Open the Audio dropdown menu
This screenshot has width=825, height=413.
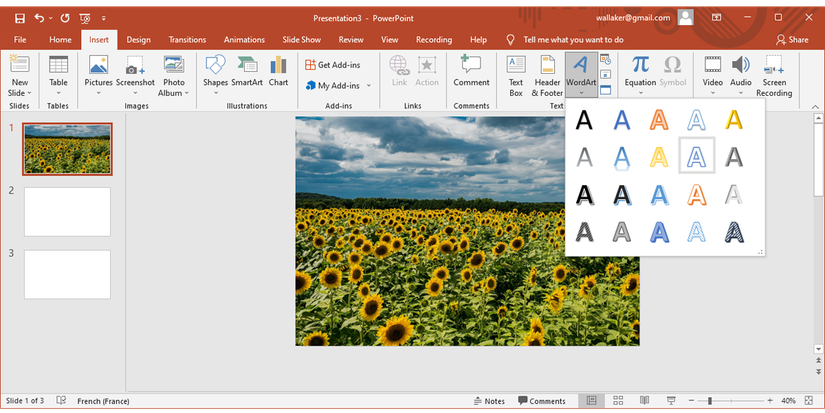741,92
